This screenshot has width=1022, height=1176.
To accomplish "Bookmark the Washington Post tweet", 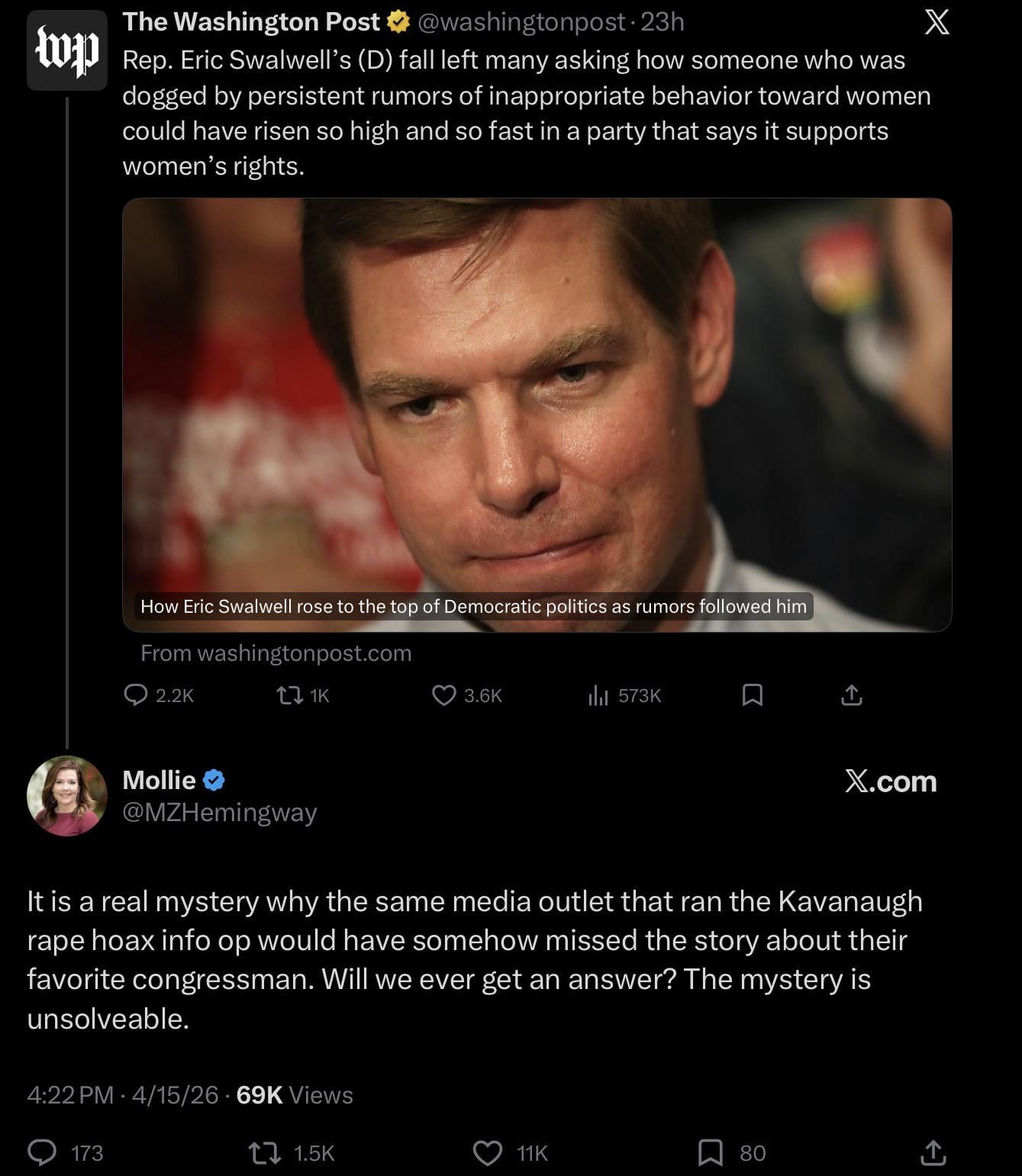I will [753, 695].
